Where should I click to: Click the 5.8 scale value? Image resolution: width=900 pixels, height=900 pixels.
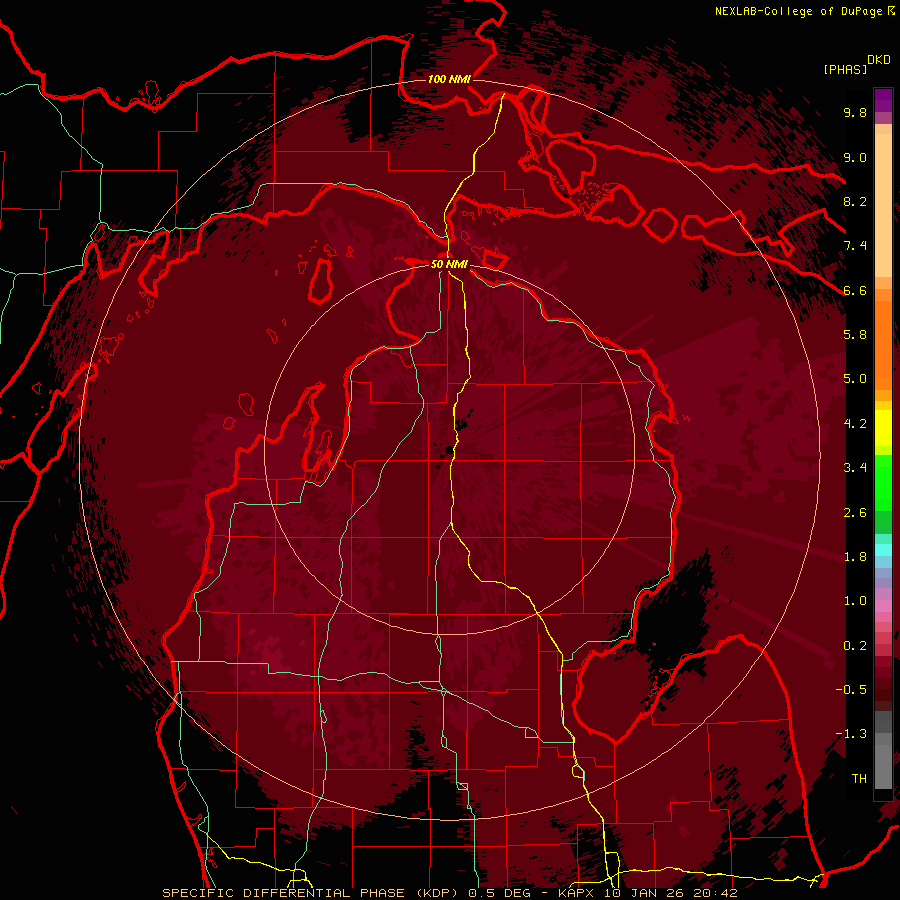coord(855,335)
